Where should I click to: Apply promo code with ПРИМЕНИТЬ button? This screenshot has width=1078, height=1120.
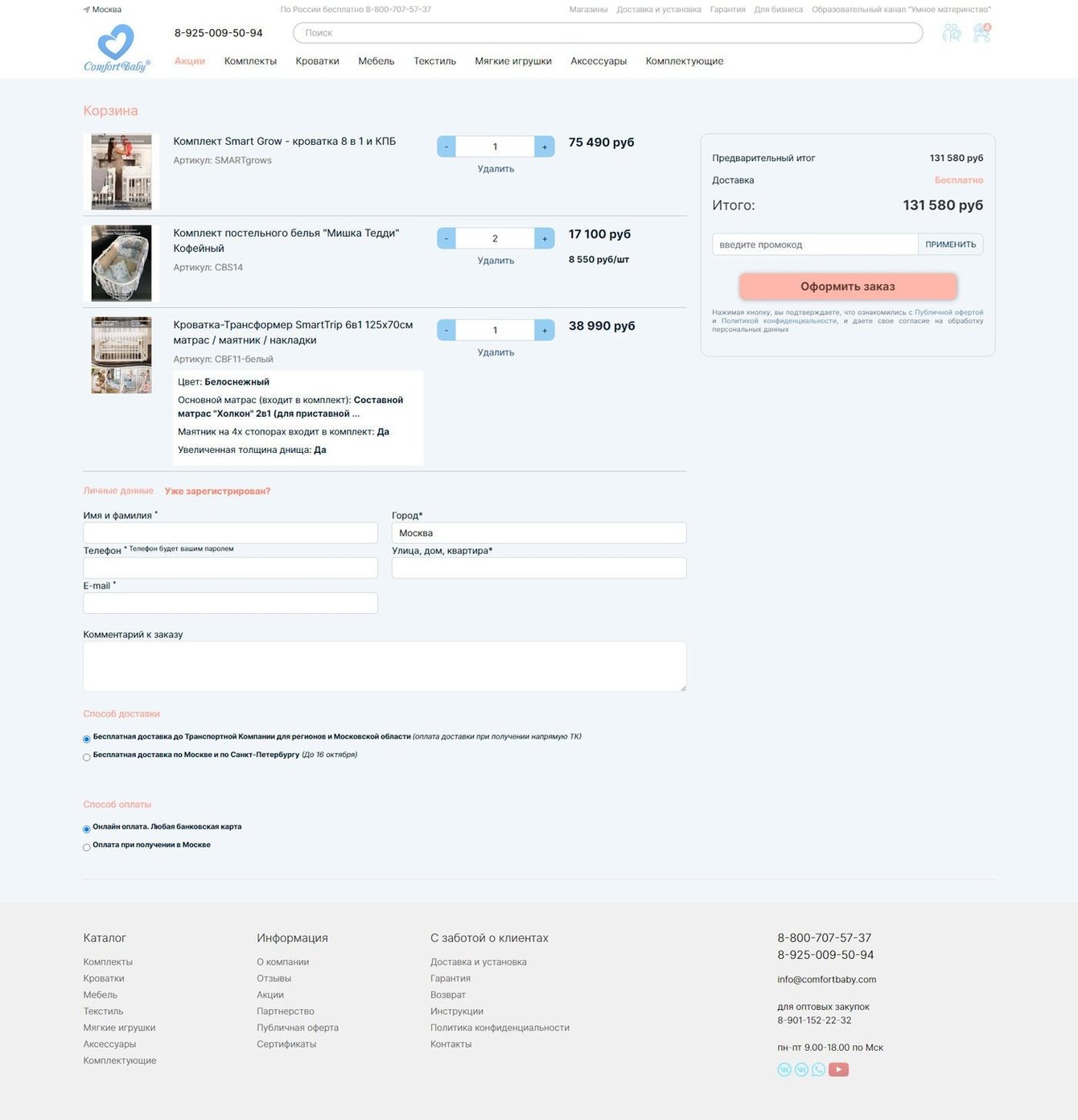point(951,245)
